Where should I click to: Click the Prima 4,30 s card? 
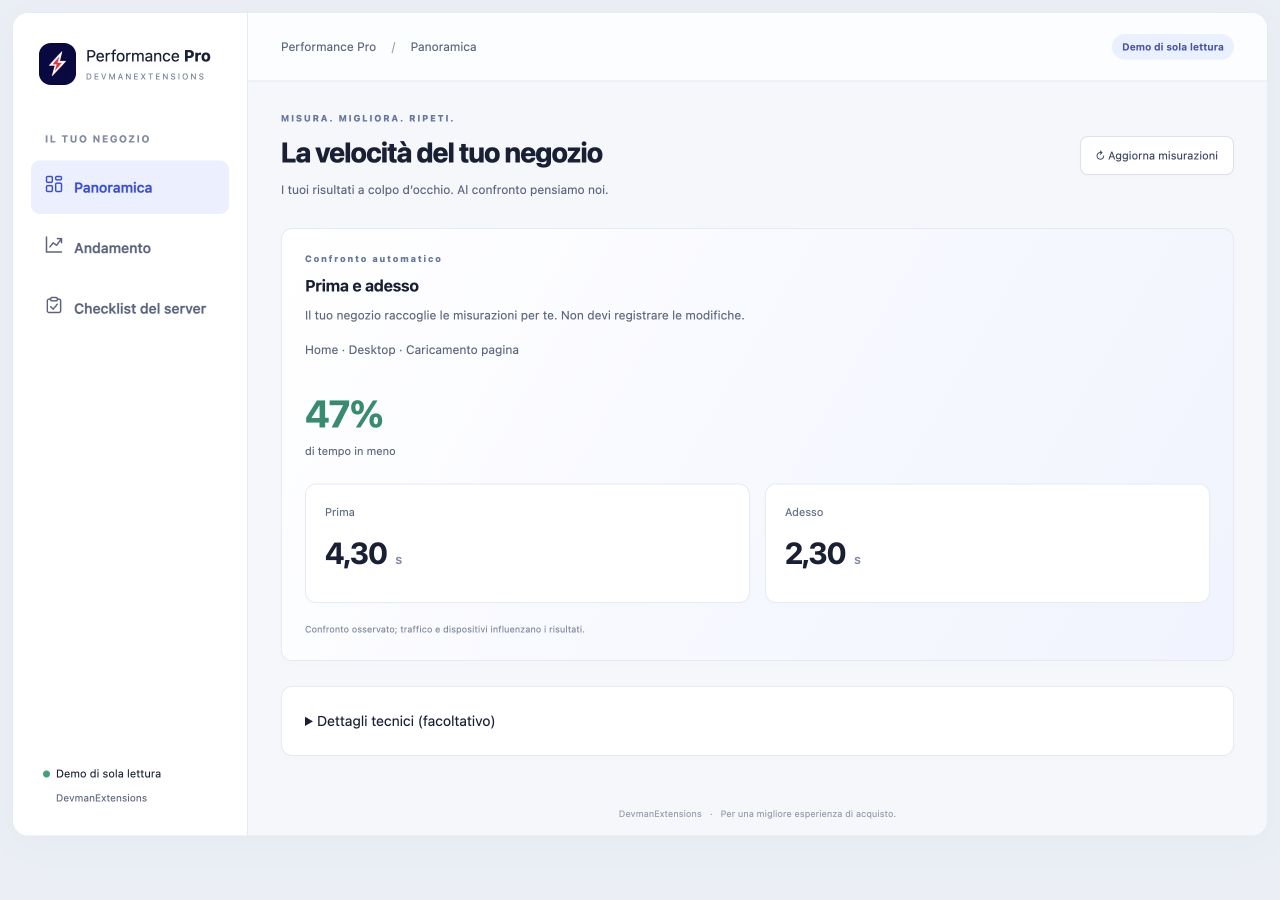527,543
